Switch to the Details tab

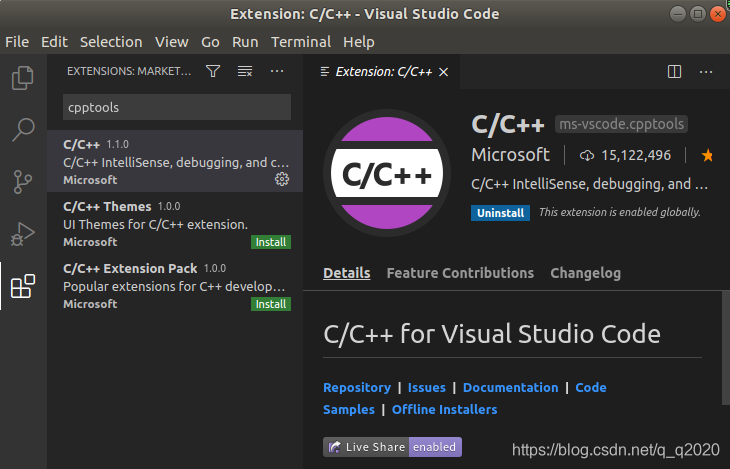[346, 273]
